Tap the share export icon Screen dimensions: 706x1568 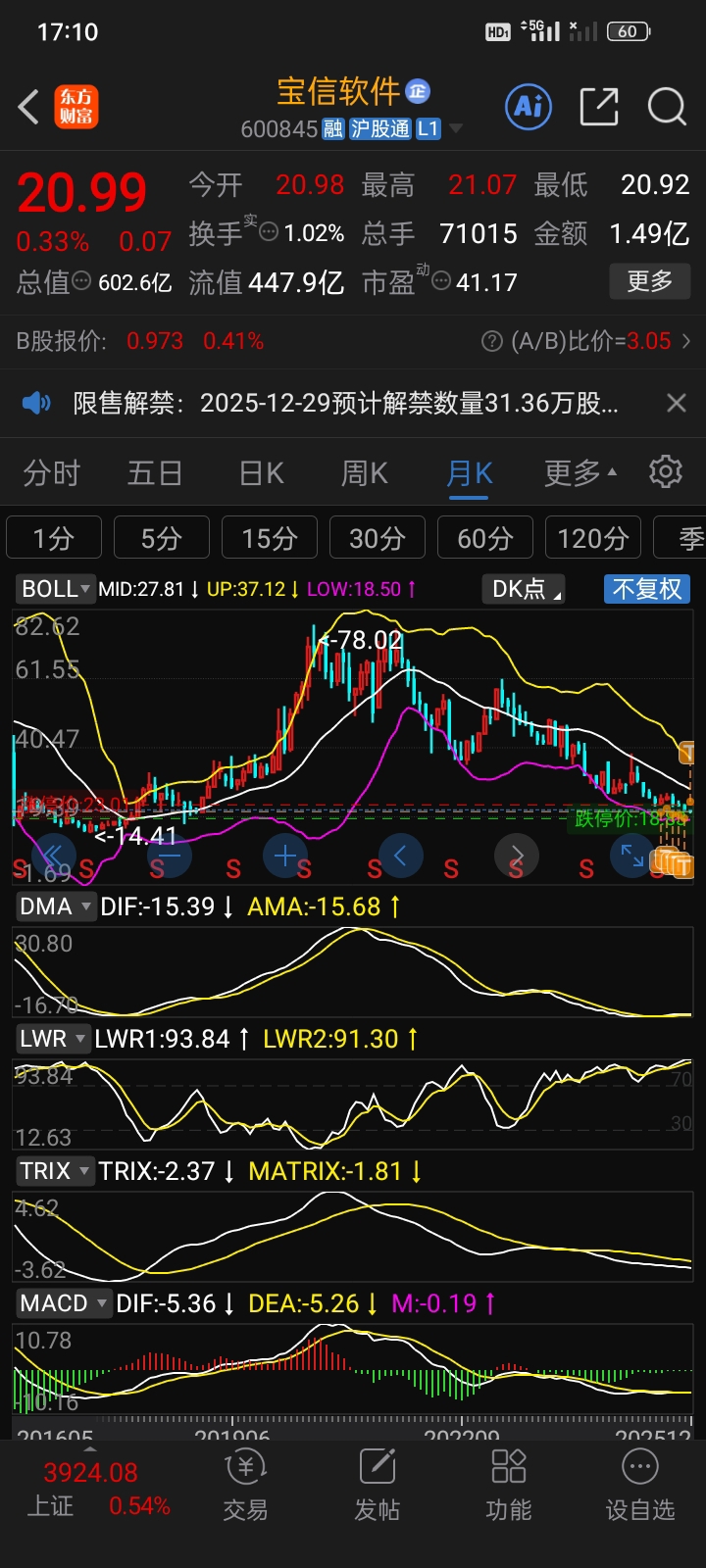click(x=599, y=106)
